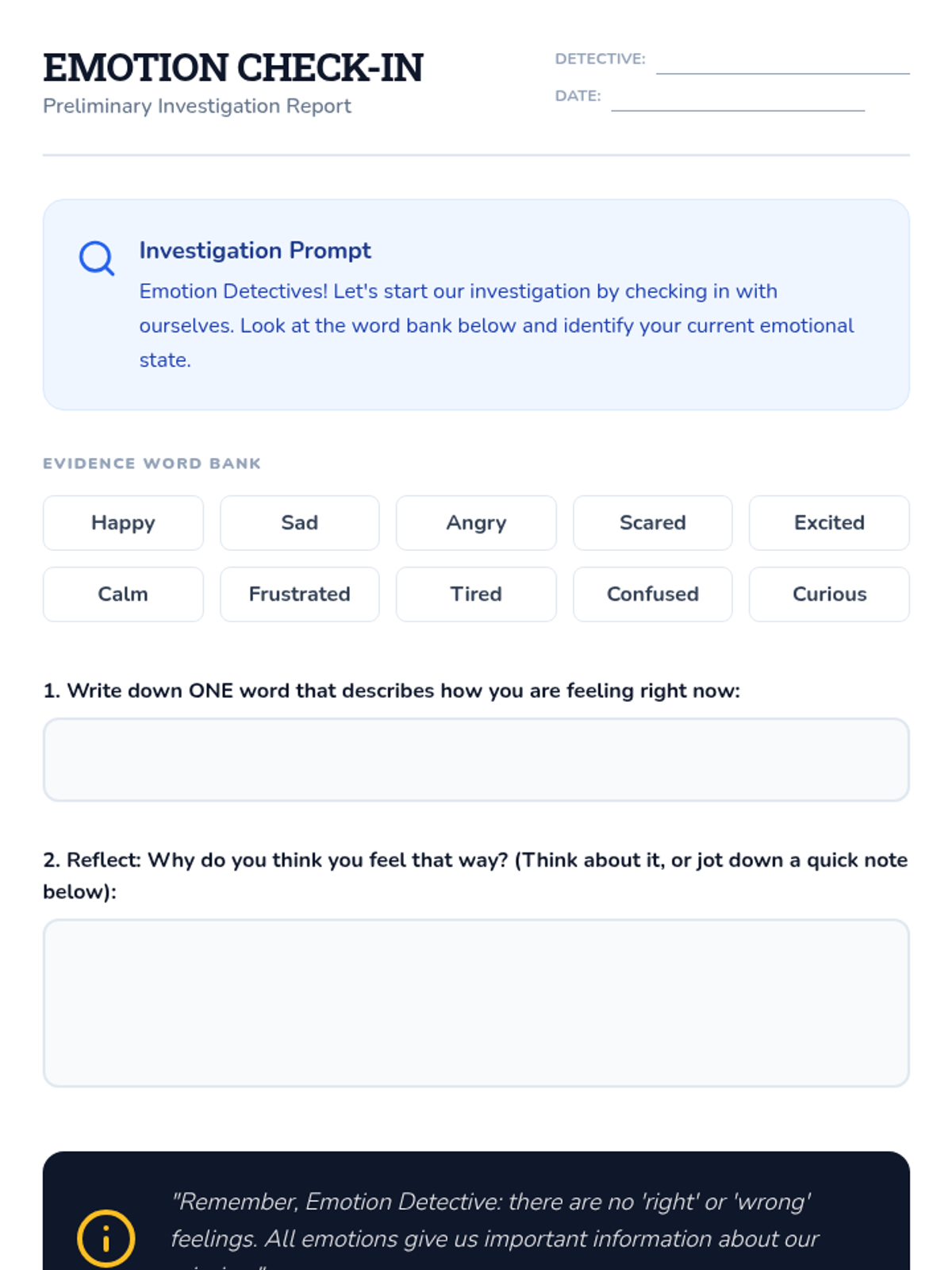Focus the one-word feeling answer box
The image size is (952, 1270).
point(476,760)
